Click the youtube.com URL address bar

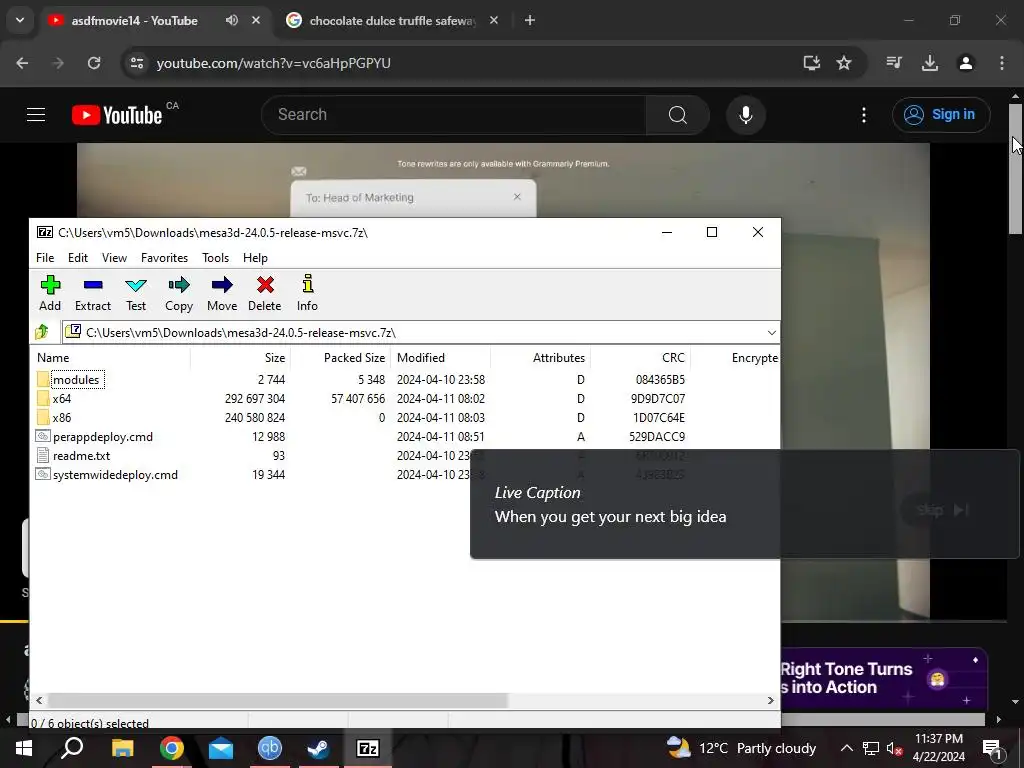274,63
